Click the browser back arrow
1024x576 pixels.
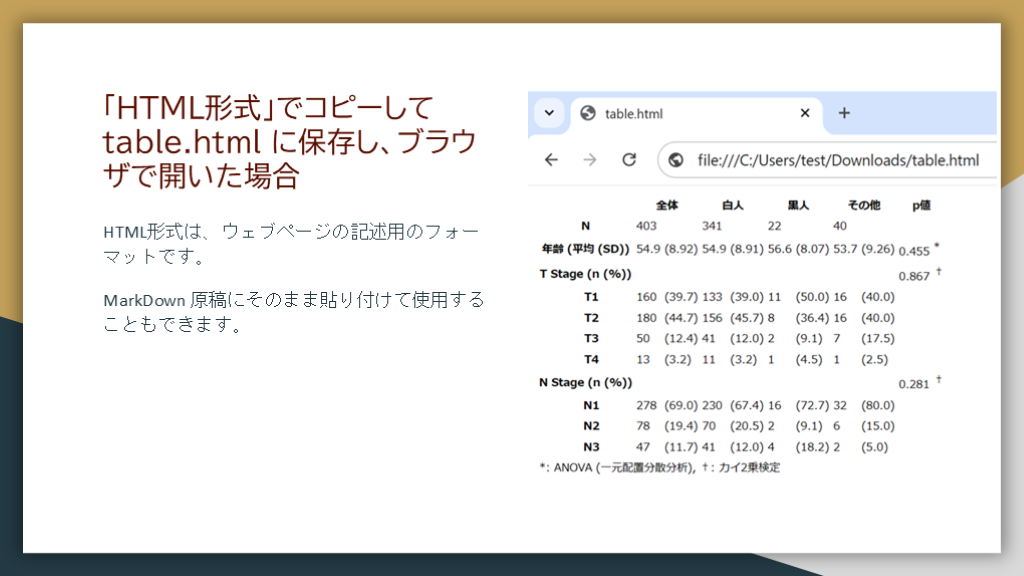pyautogui.click(x=551, y=160)
